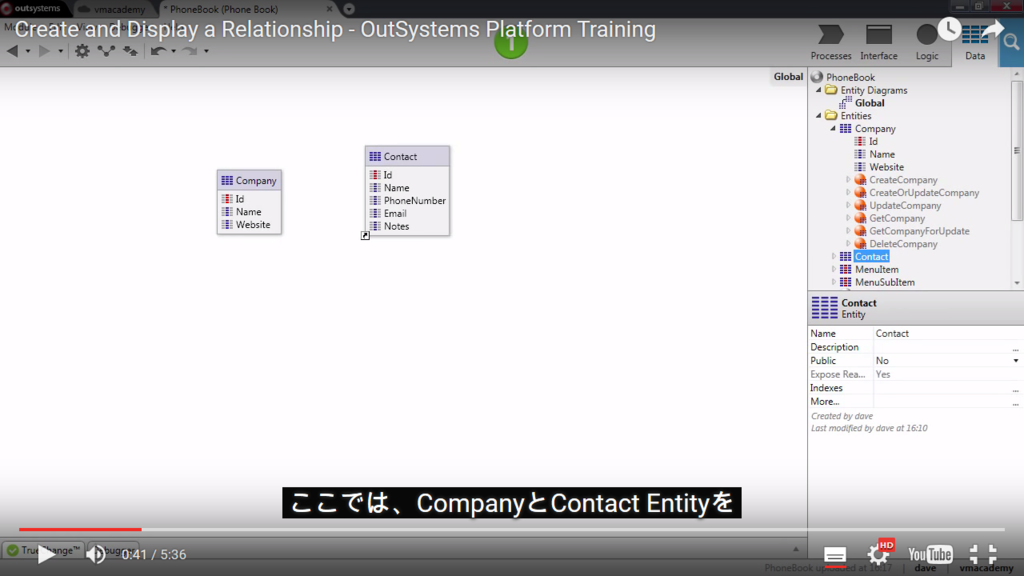This screenshot has width=1024, height=576.
Task: Edit the Name property field
Action: pos(947,333)
